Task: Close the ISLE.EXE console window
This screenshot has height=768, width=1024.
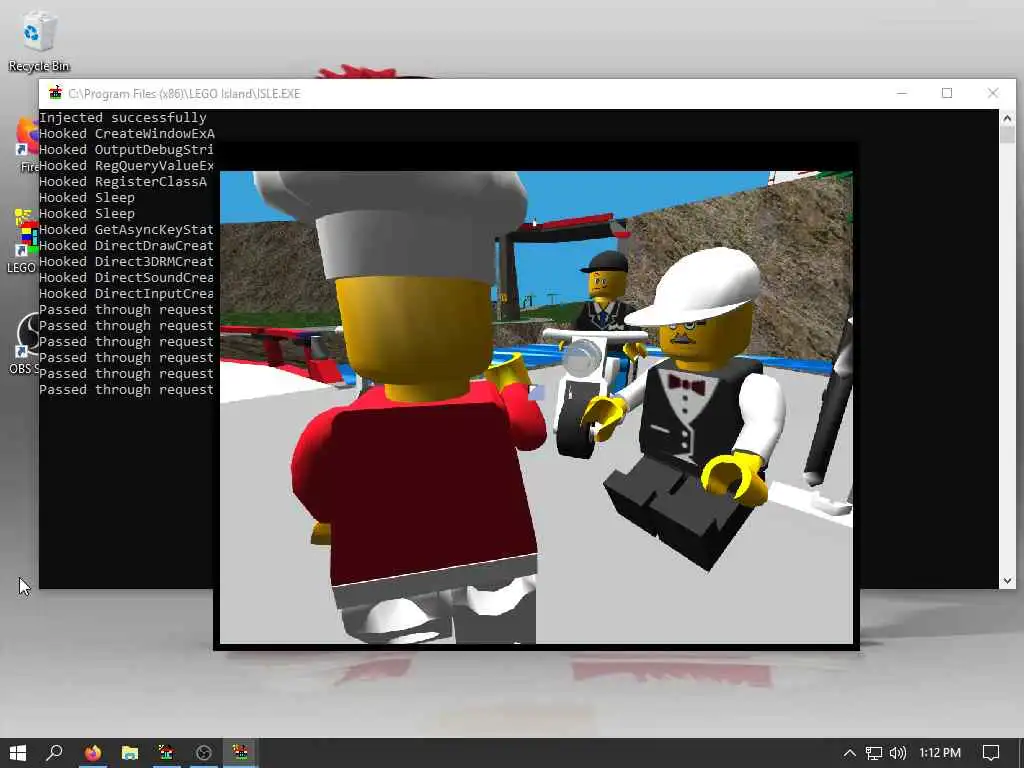Action: pos(993,93)
